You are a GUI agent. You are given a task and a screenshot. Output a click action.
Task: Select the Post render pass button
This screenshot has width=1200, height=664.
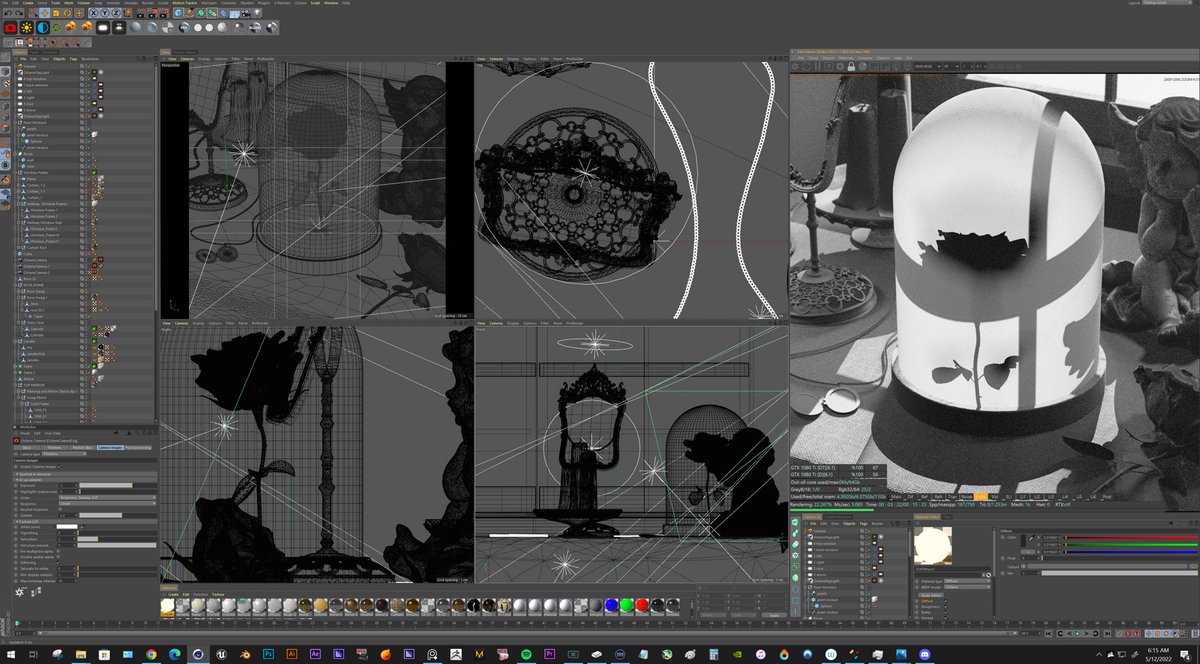[1107, 496]
